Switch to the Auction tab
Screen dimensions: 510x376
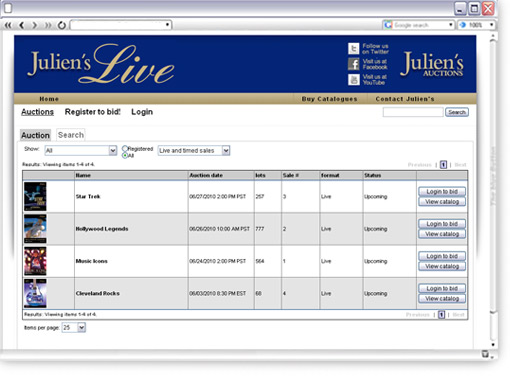pos(35,135)
